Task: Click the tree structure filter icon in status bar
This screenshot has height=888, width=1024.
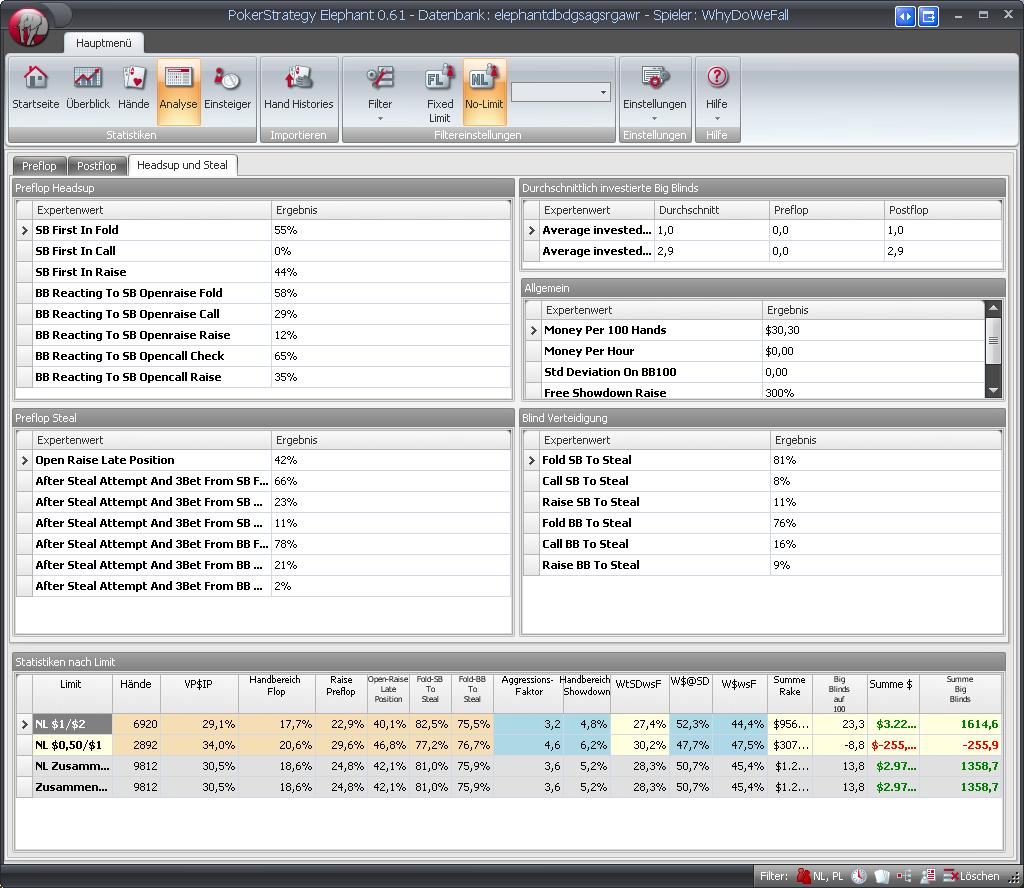Action: click(904, 876)
